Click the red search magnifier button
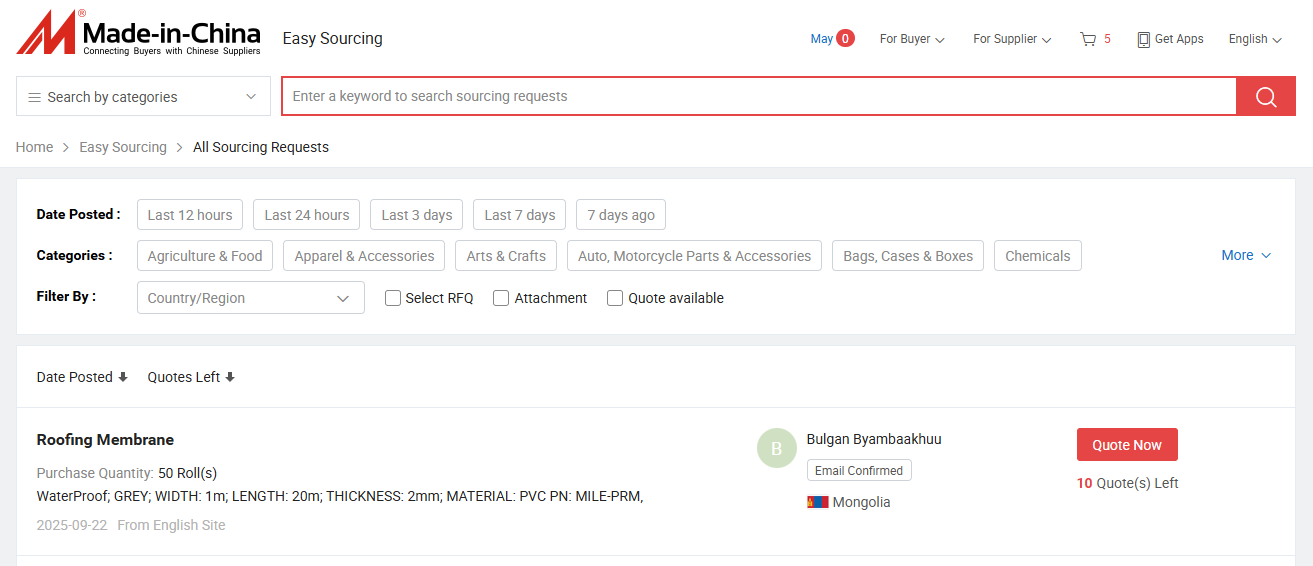 1266,97
